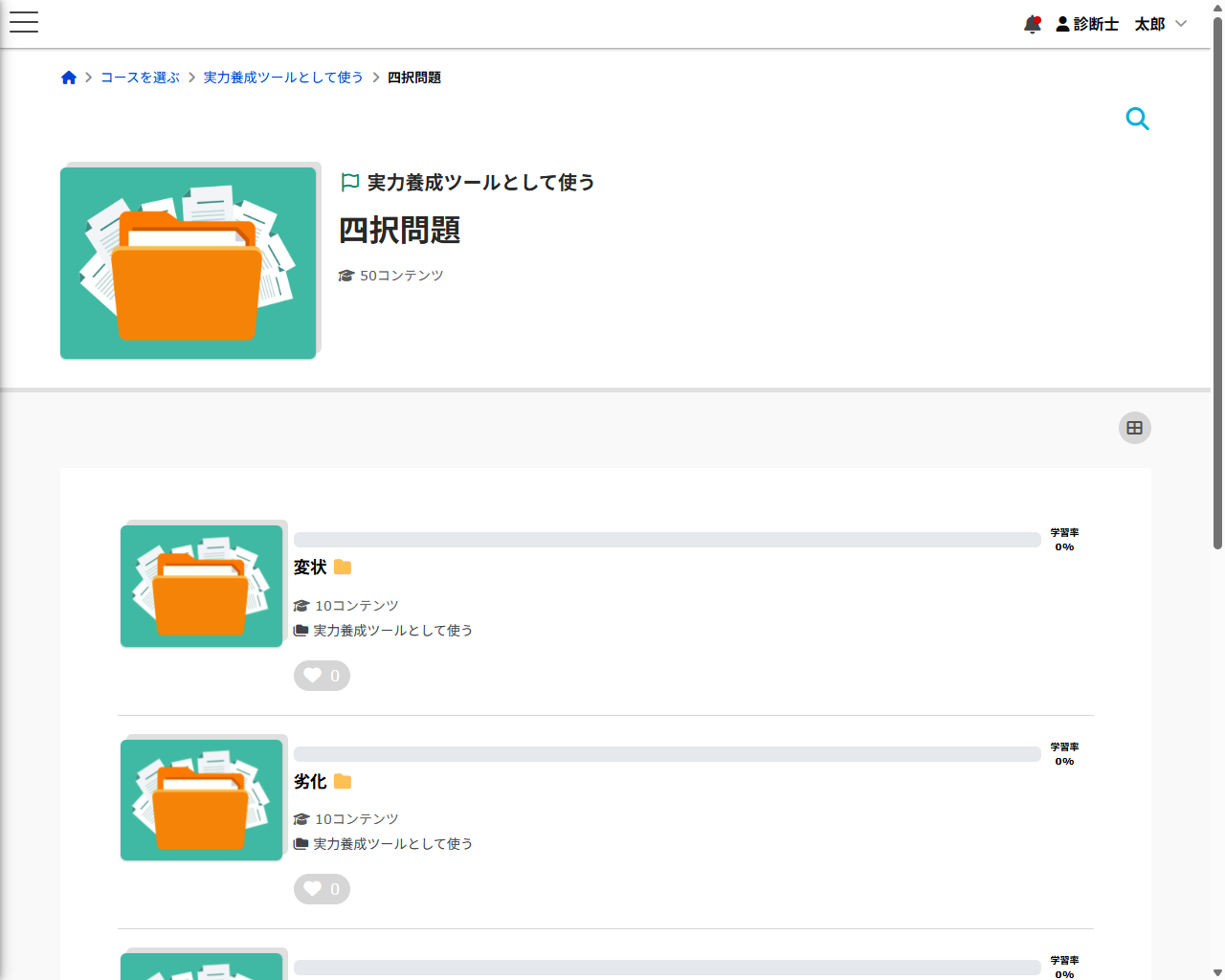Open the 実力養成ツールとして使う breadcrumb link
Image resolution: width=1225 pixels, height=980 pixels.
pos(283,78)
